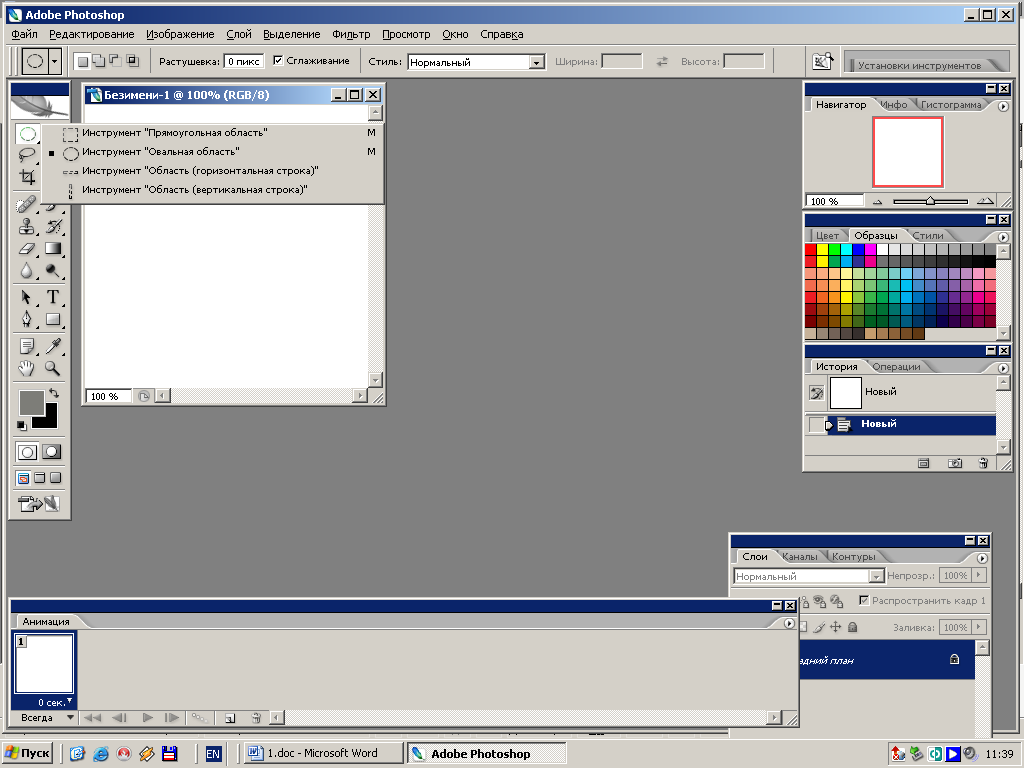The image size is (1024, 768).
Task: Play the animation
Action: (x=148, y=718)
